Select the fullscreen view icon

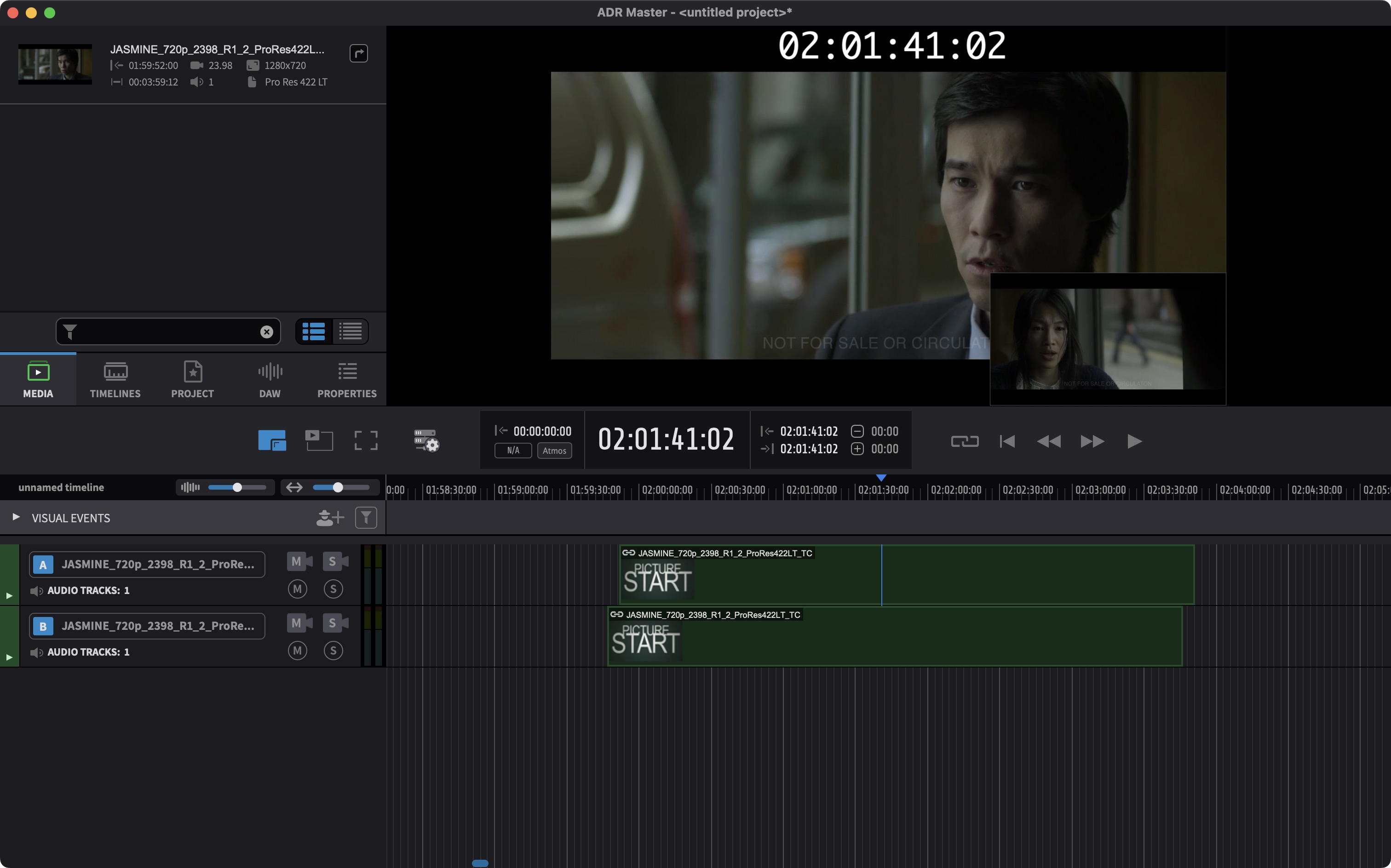click(365, 440)
